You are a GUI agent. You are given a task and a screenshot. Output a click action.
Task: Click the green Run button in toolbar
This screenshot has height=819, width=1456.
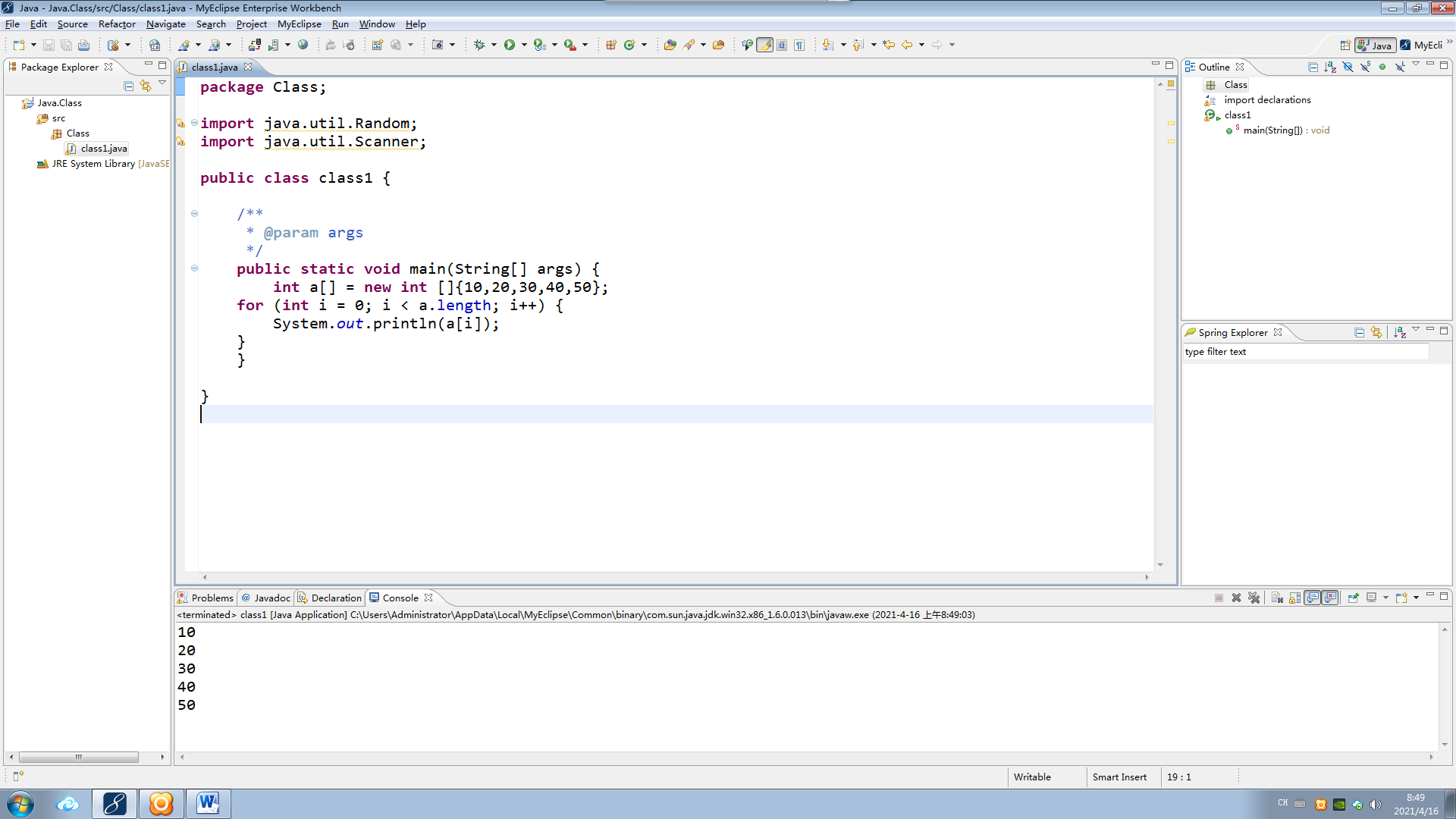pyautogui.click(x=510, y=45)
